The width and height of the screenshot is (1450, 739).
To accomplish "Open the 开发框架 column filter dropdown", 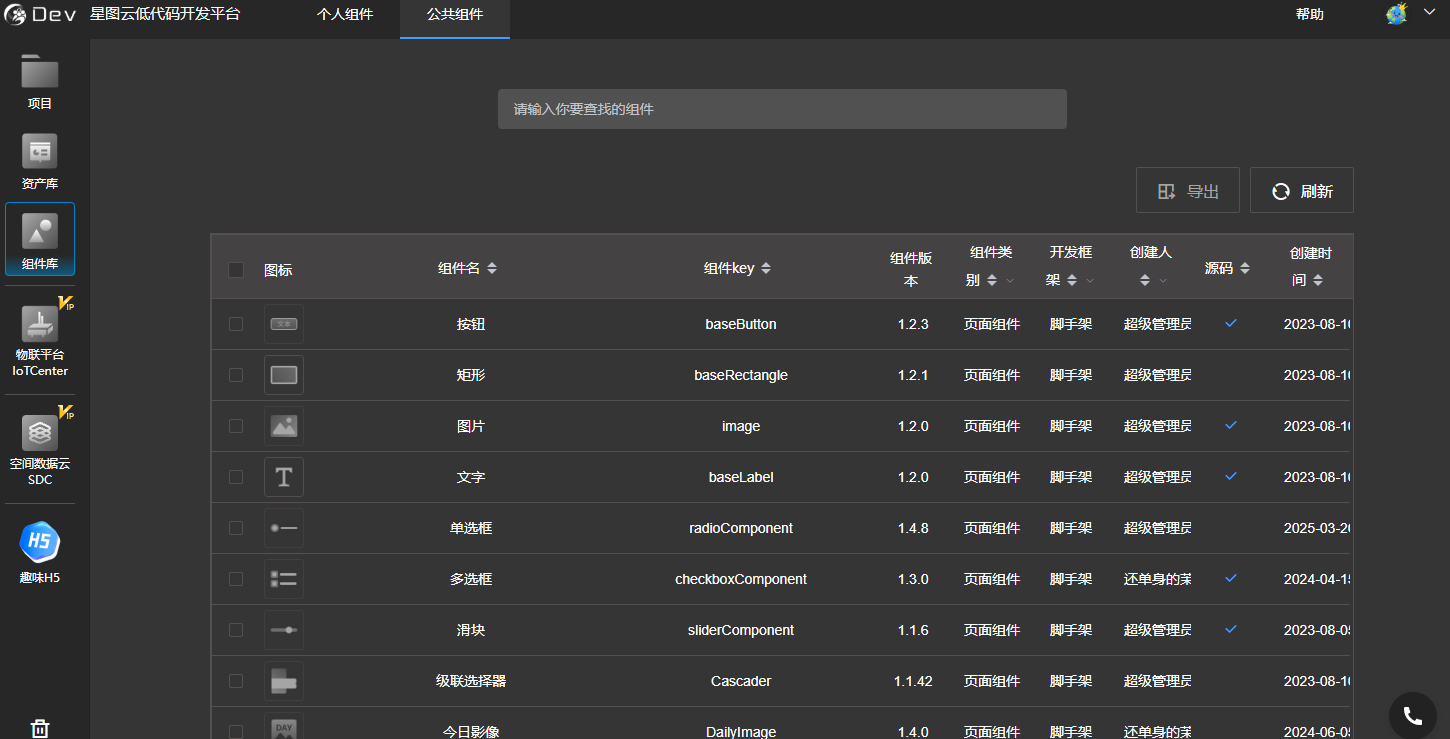I will (1090, 281).
